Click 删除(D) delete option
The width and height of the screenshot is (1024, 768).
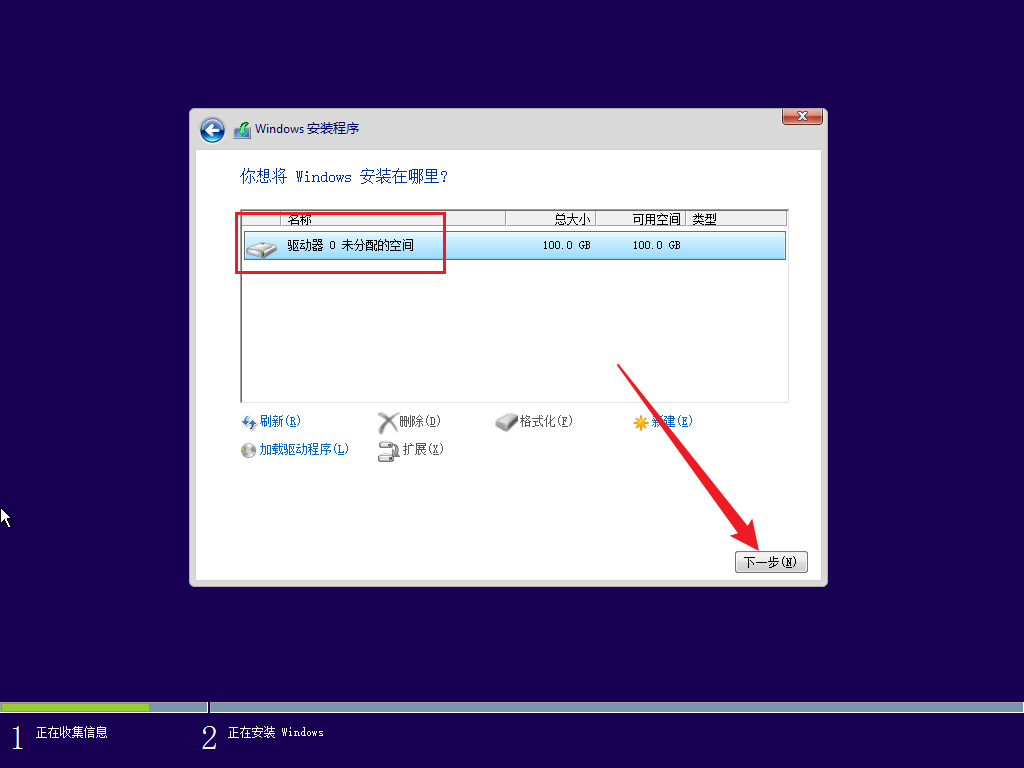point(420,421)
